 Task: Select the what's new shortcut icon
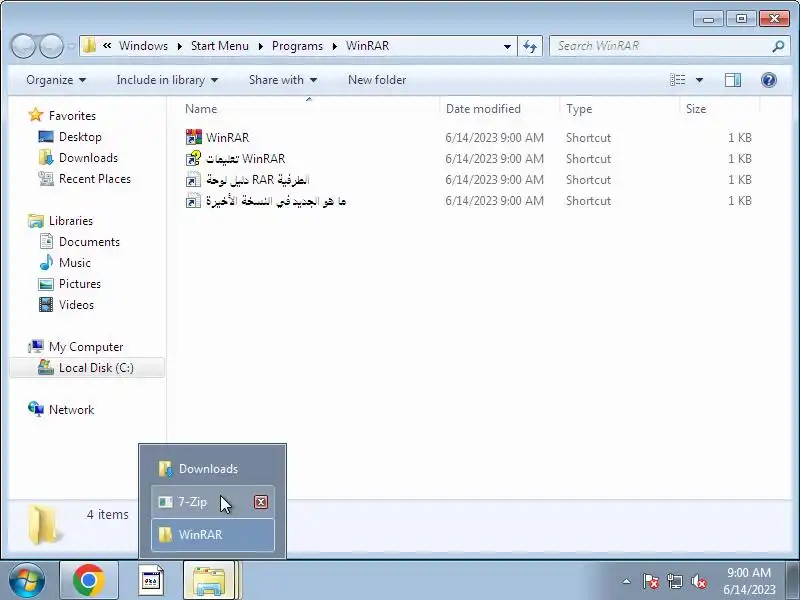pyautogui.click(x=193, y=201)
